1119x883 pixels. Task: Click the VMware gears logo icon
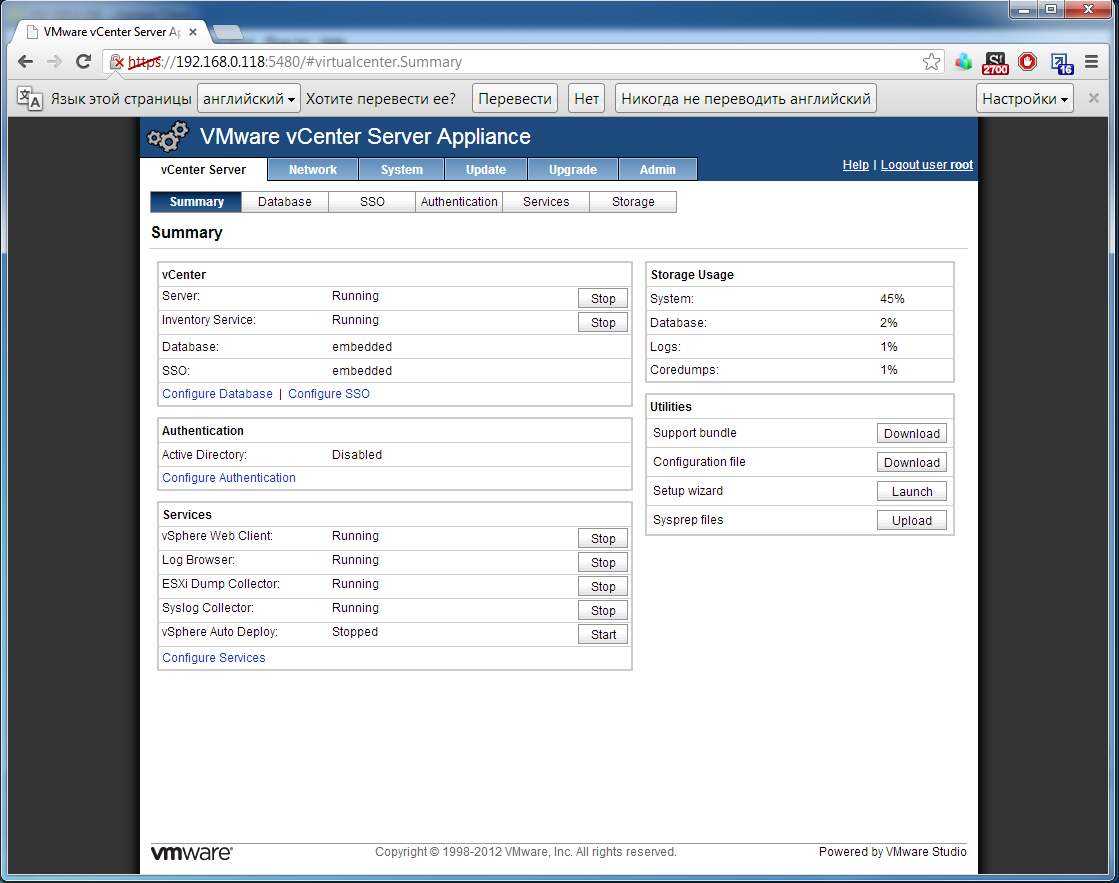[168, 136]
